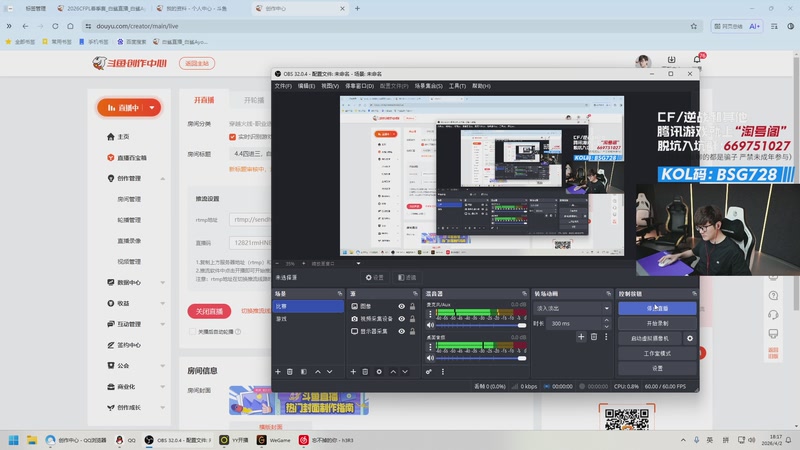Screen dimensions: 800x450
Task: Add a new source with the Sources plus icon
Action: [x=353, y=372]
